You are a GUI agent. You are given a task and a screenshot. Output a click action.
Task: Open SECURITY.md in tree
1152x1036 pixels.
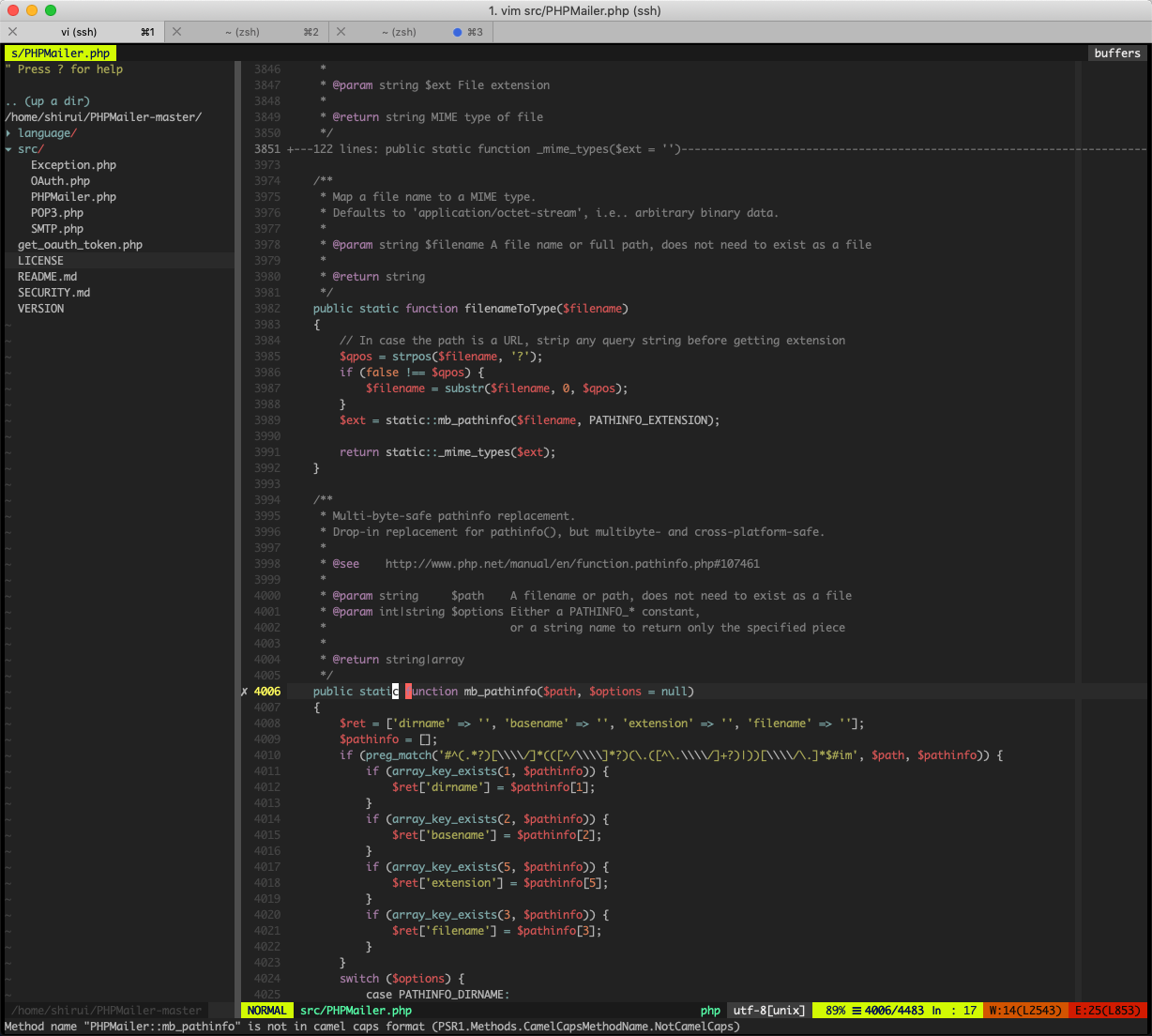pyautogui.click(x=53, y=293)
